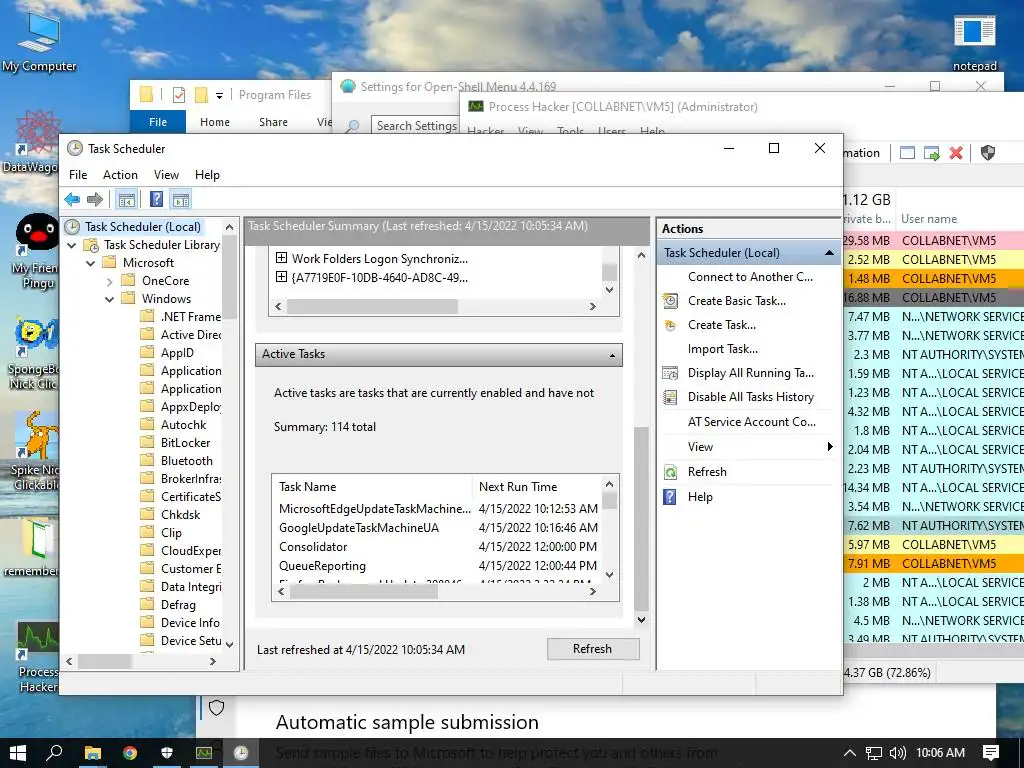Click AT Service Account Configuration action

[x=752, y=422]
